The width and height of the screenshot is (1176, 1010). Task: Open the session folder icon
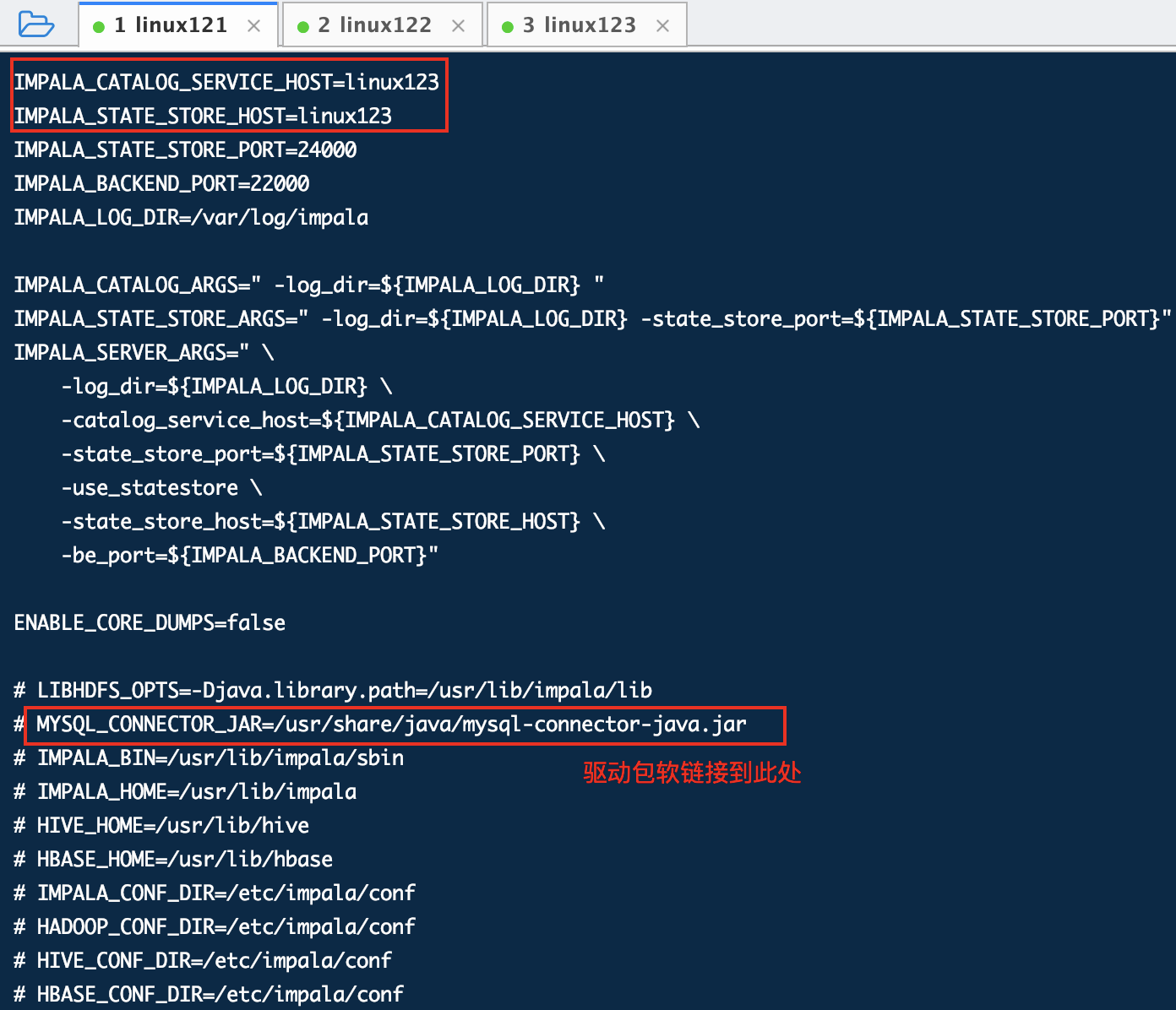pyautogui.click(x=36, y=24)
